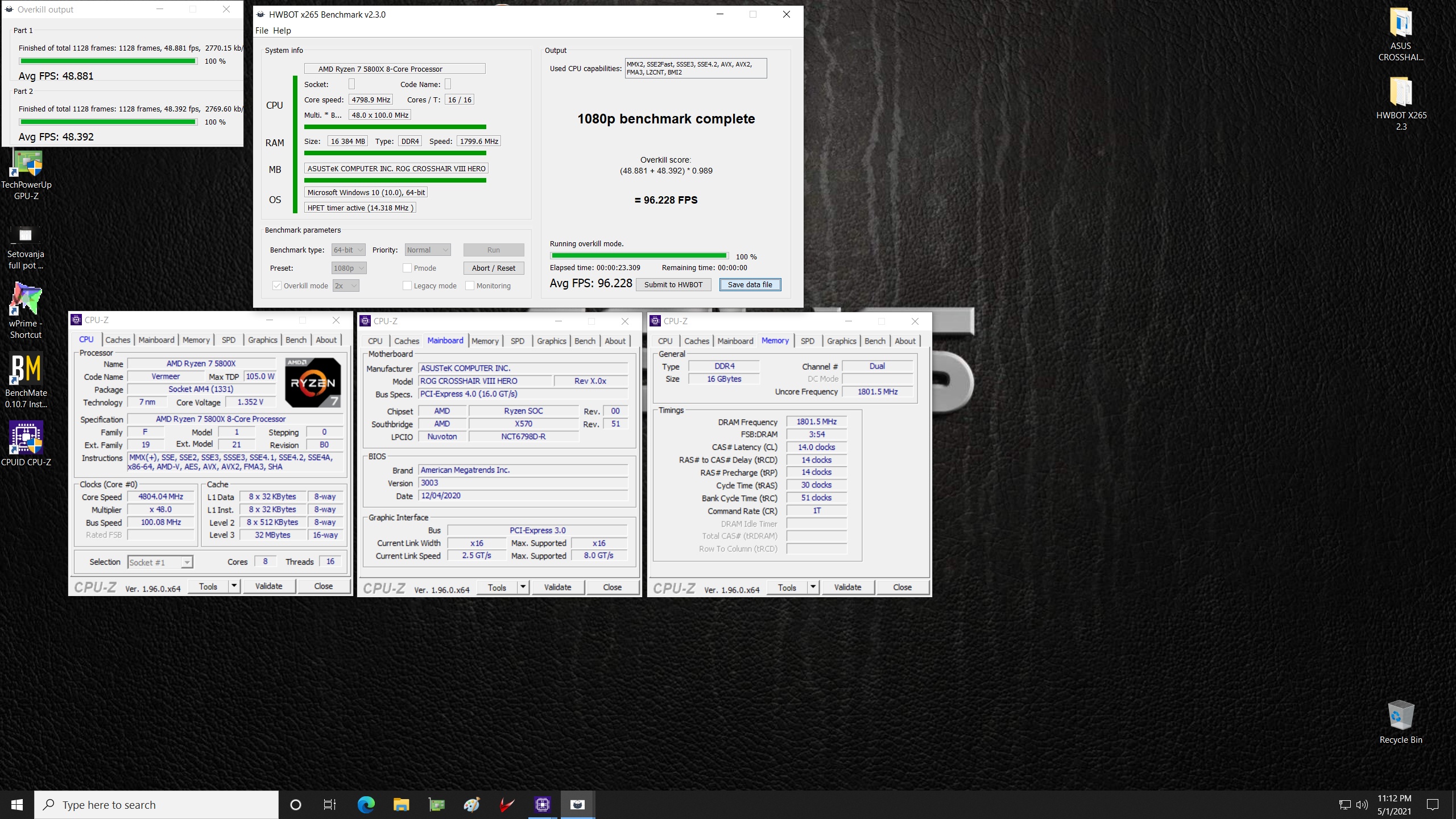Click Close in Mainboard CPU-Z window
This screenshot has width=1456, height=819.
click(612, 587)
